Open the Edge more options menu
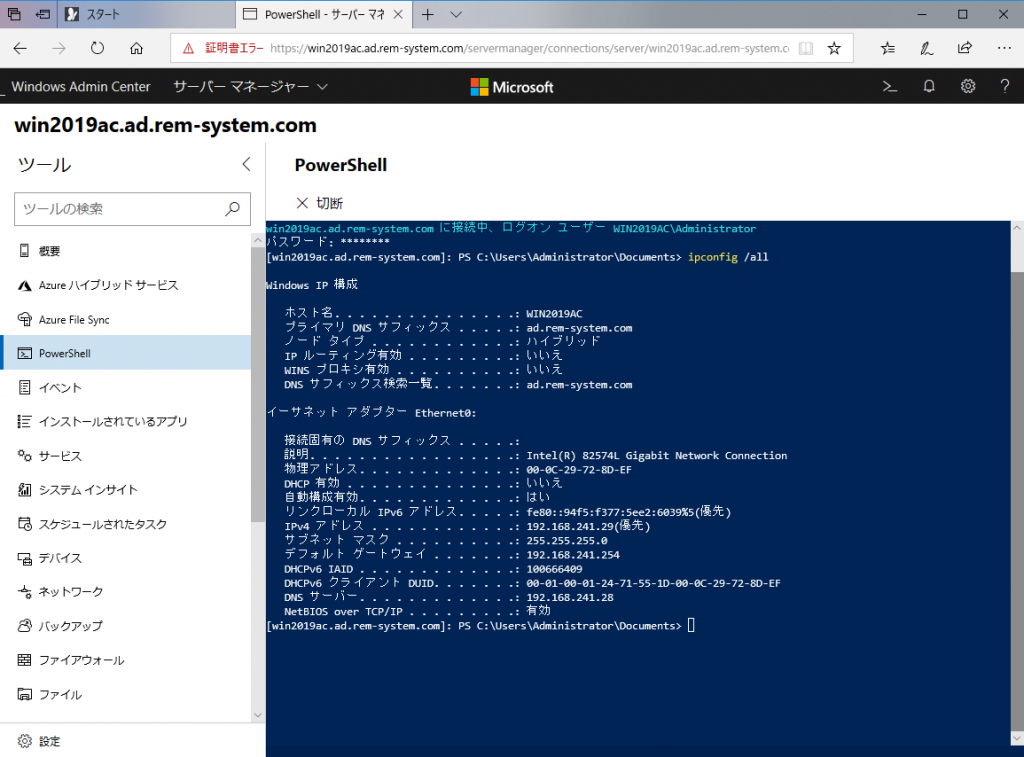 click(x=1004, y=47)
